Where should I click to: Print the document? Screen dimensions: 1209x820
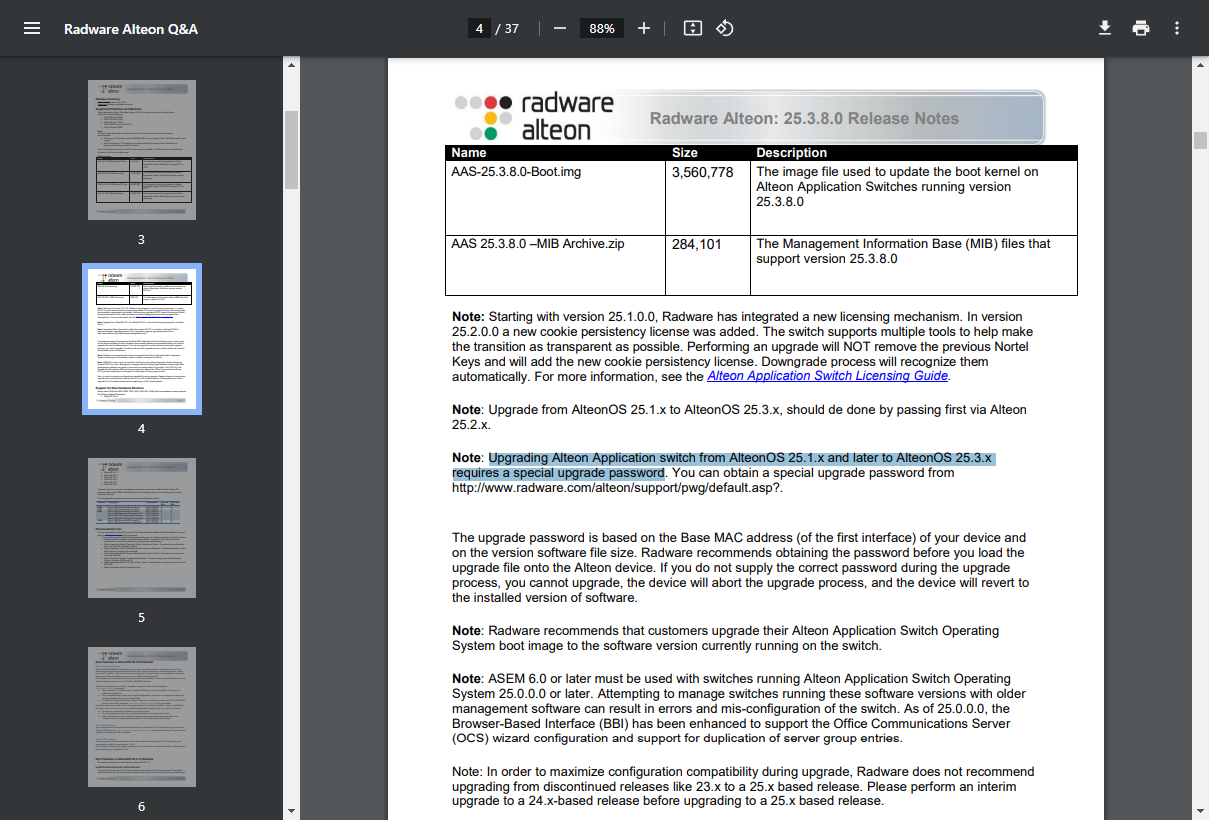click(x=1141, y=28)
